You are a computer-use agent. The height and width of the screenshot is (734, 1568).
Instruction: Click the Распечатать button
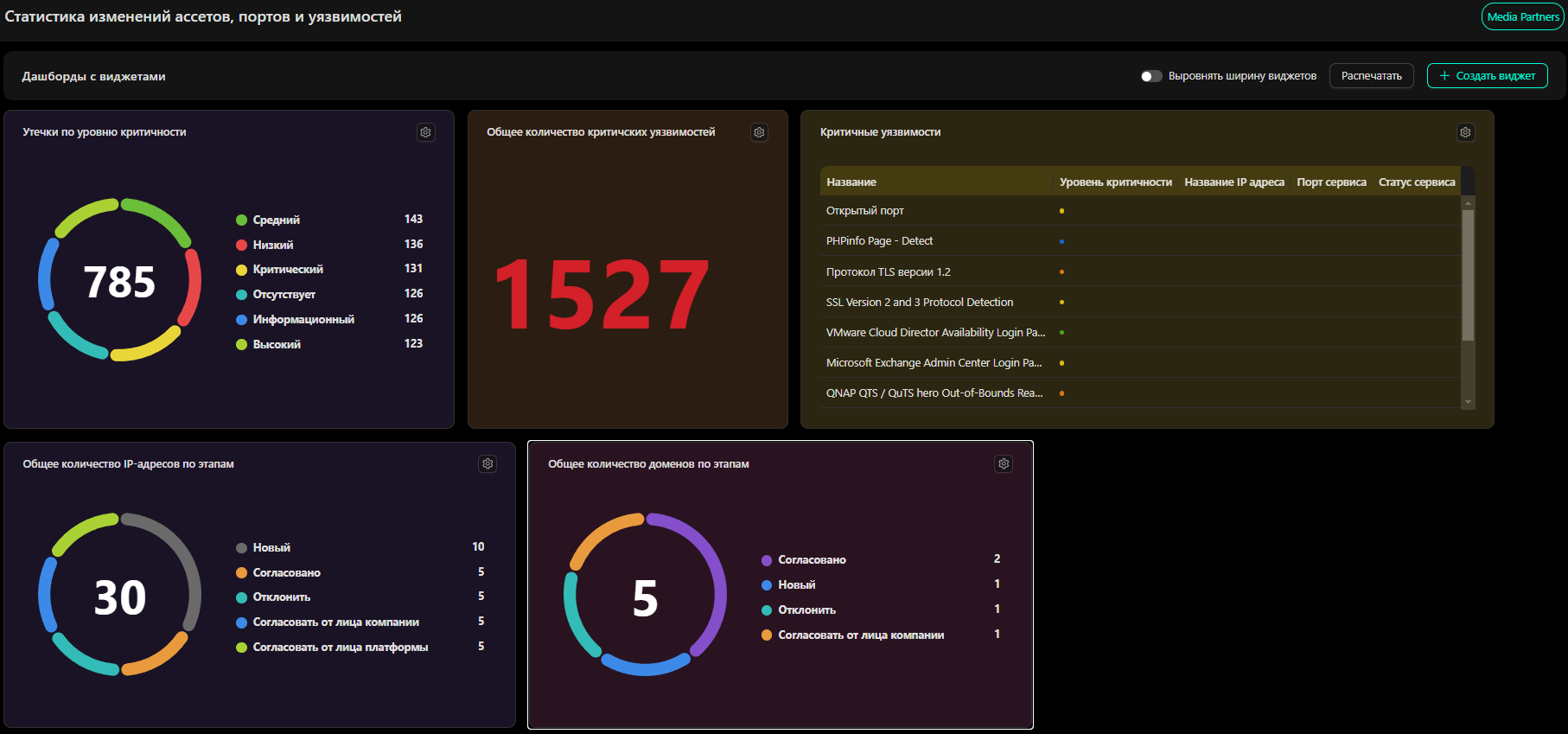coord(1371,76)
